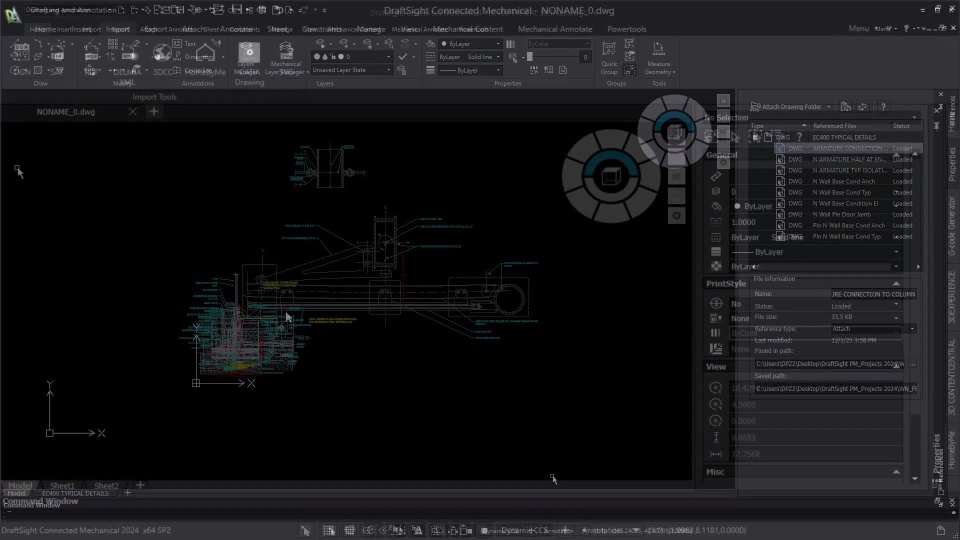Screen dimensions: 960x540
Task: Click the selection arrow icon in the status bar
Action: pyautogui.click(x=306, y=530)
